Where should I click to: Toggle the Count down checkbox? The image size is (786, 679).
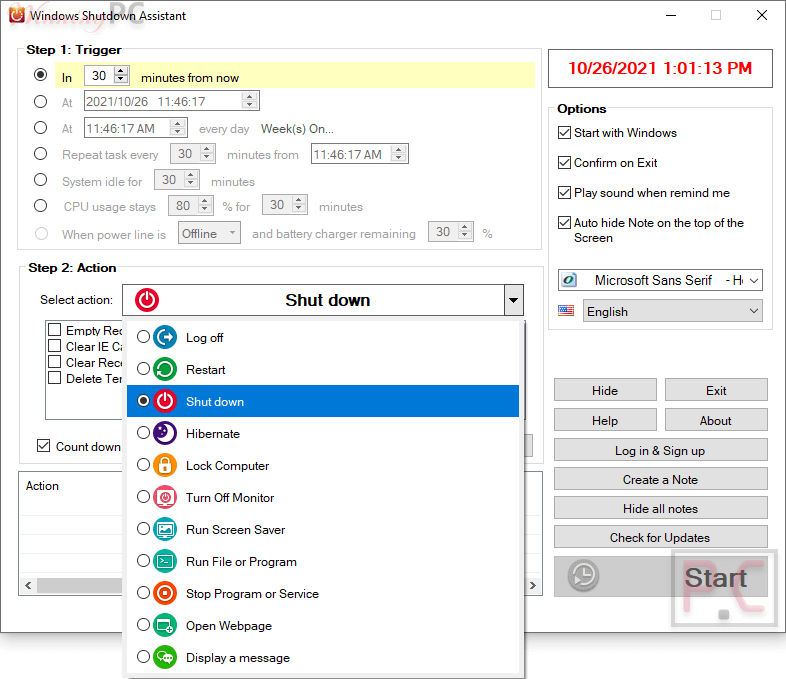pyautogui.click(x=44, y=445)
